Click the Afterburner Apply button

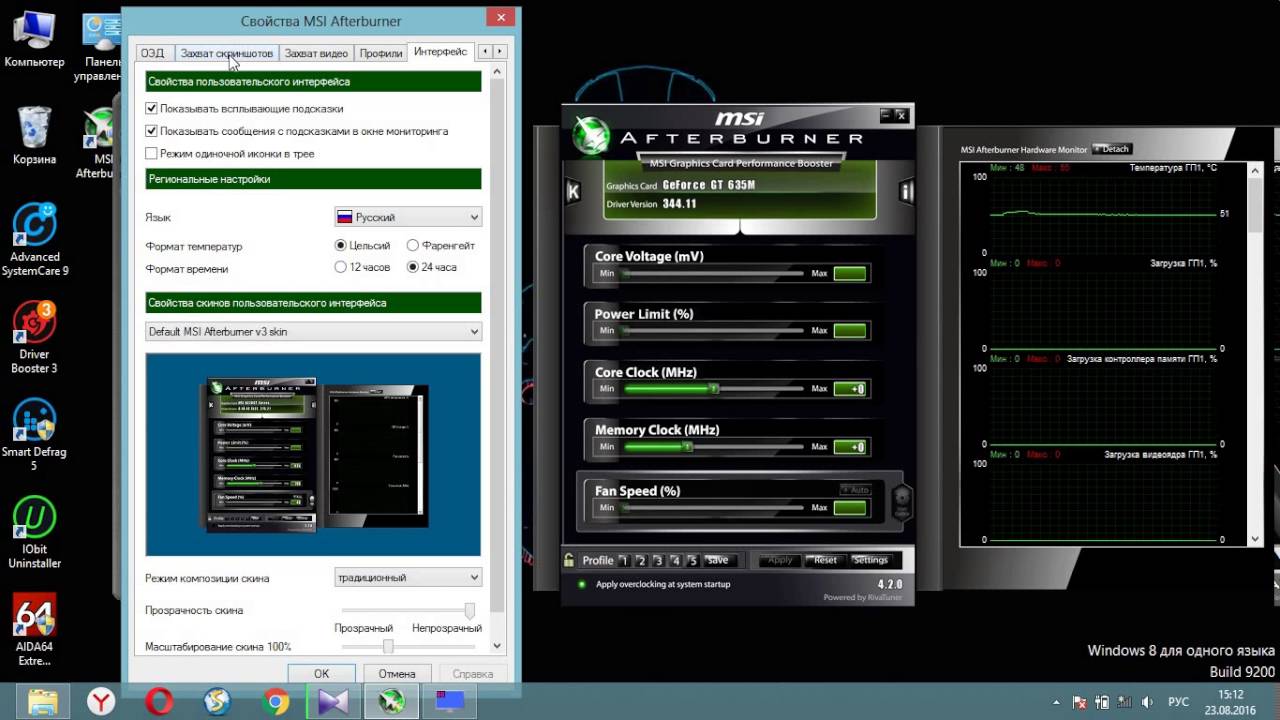pyautogui.click(x=780, y=560)
